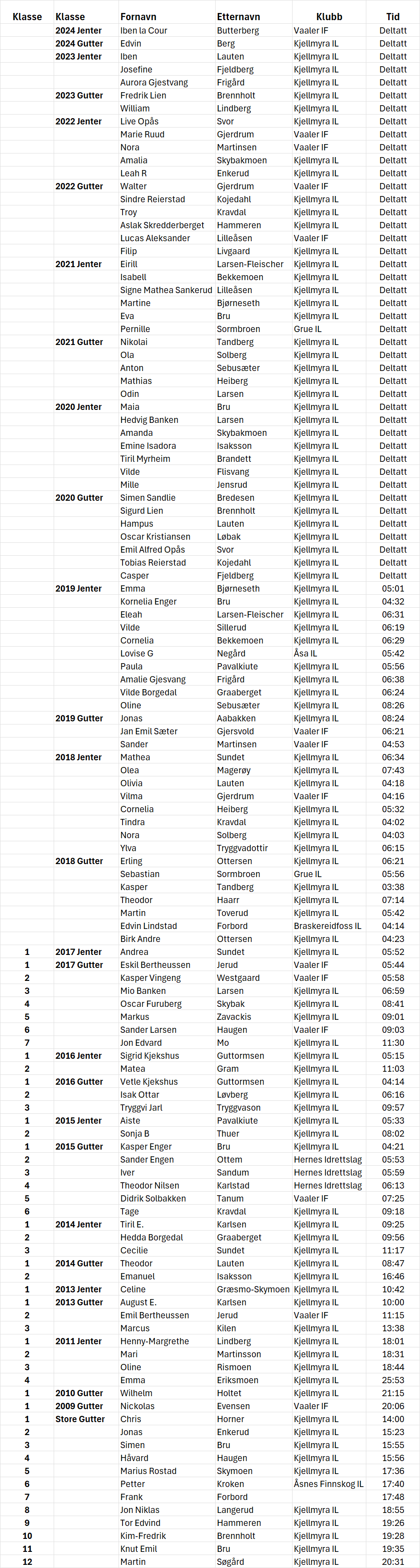This screenshot has width=420, height=1568.
Task: Click the Åsa IL club cell
Action: click(x=305, y=653)
